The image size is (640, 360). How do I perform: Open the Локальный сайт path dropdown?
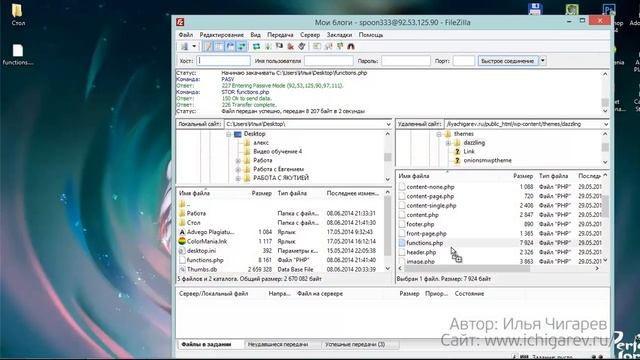pos(388,124)
